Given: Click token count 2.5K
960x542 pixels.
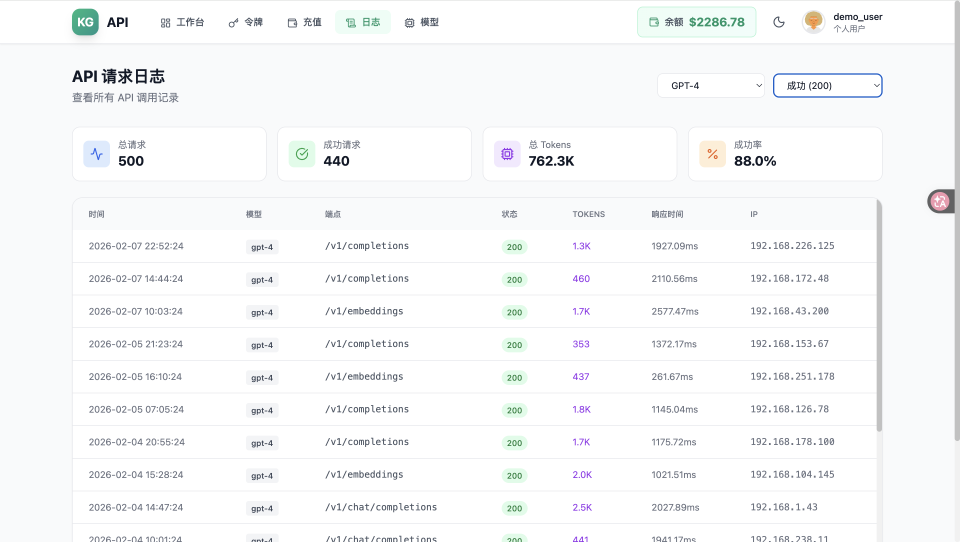Looking at the screenshot, I should pos(582,508).
